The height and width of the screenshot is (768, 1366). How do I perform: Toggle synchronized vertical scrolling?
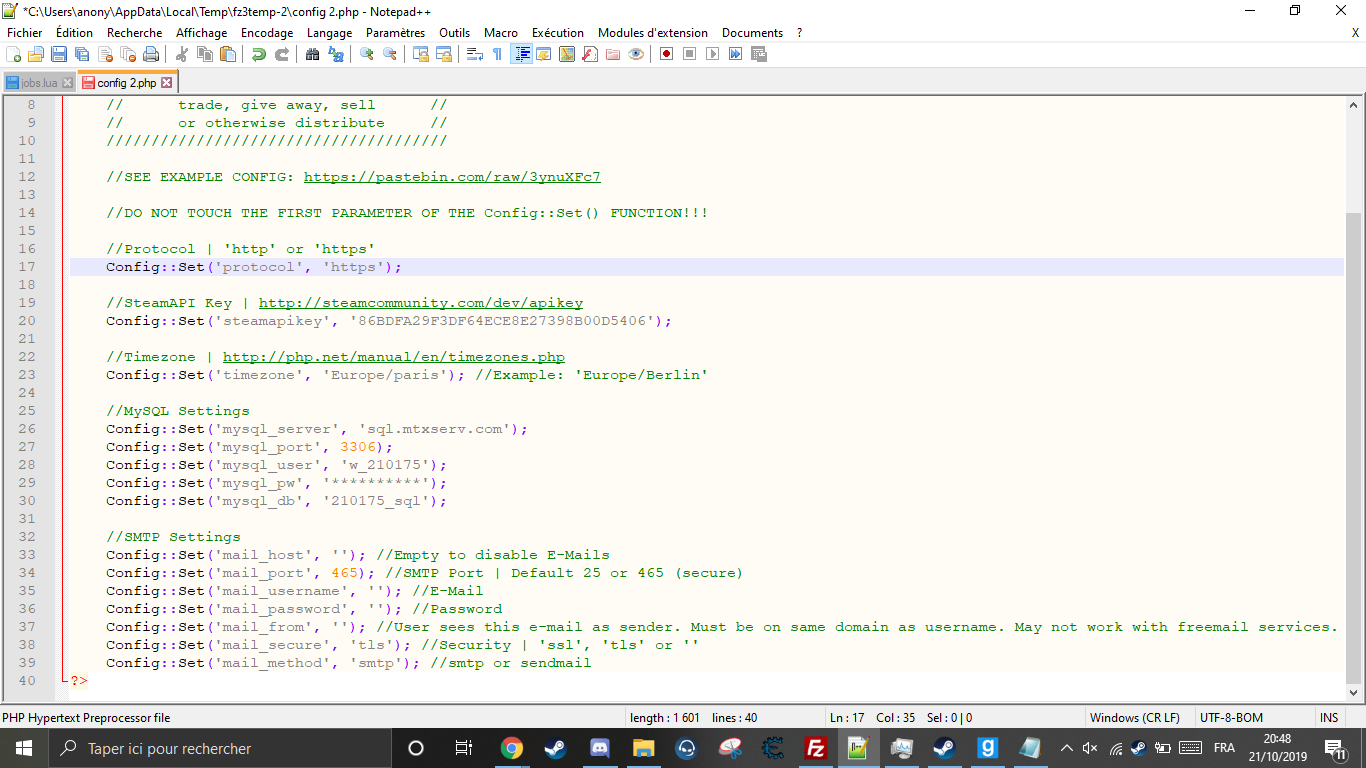tap(420, 54)
